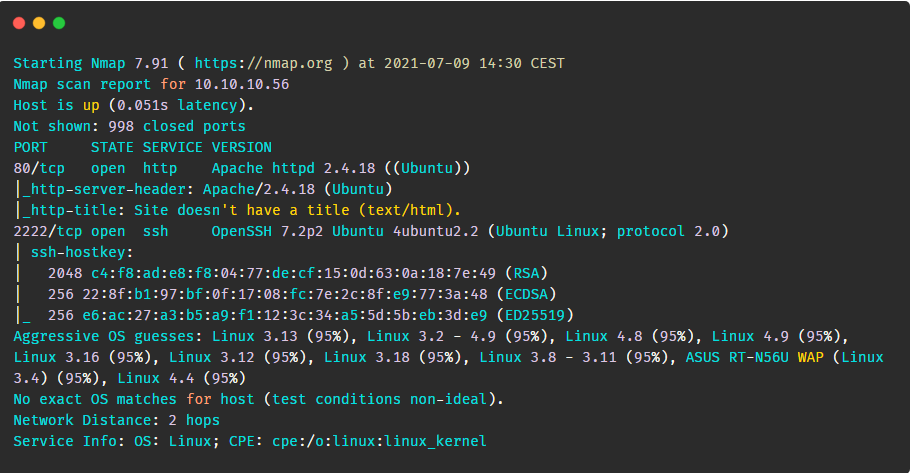Click the IP address 10.10.10.56
This screenshot has height=473, width=912.
tap(242, 84)
